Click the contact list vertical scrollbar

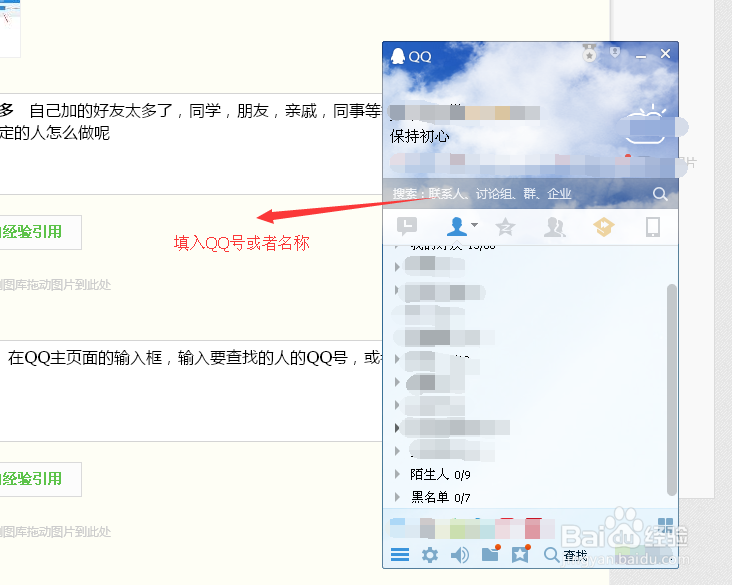(671, 389)
